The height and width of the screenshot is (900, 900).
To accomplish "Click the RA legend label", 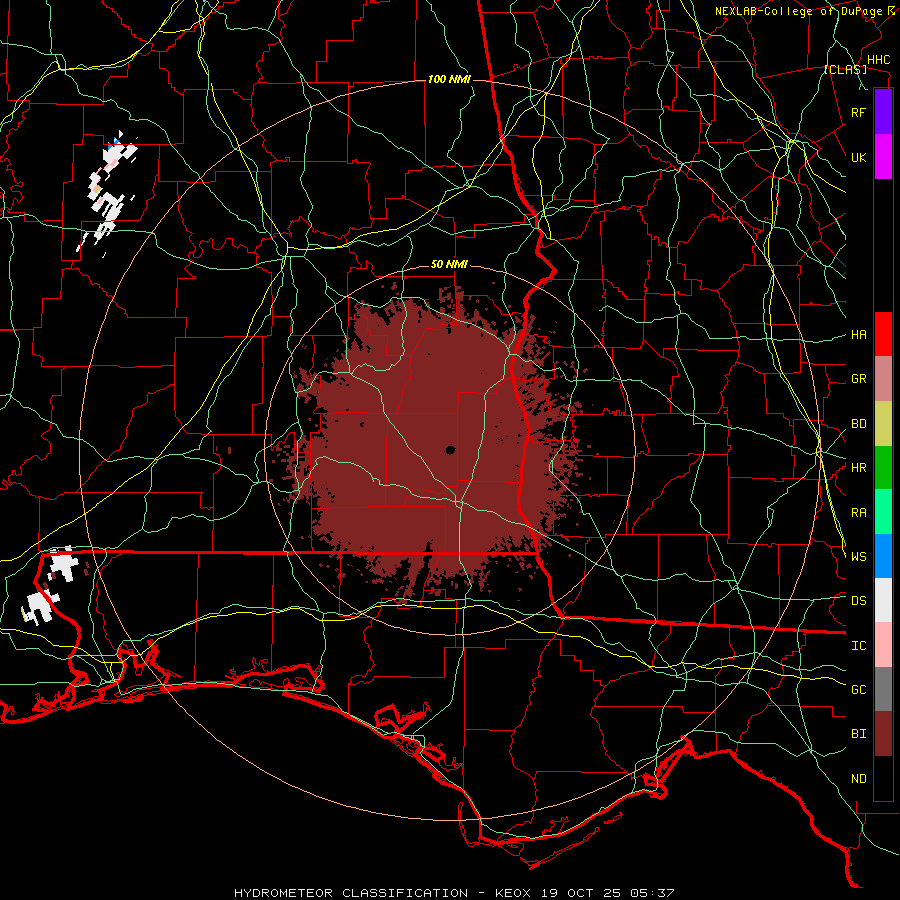I will pyautogui.click(x=859, y=513).
